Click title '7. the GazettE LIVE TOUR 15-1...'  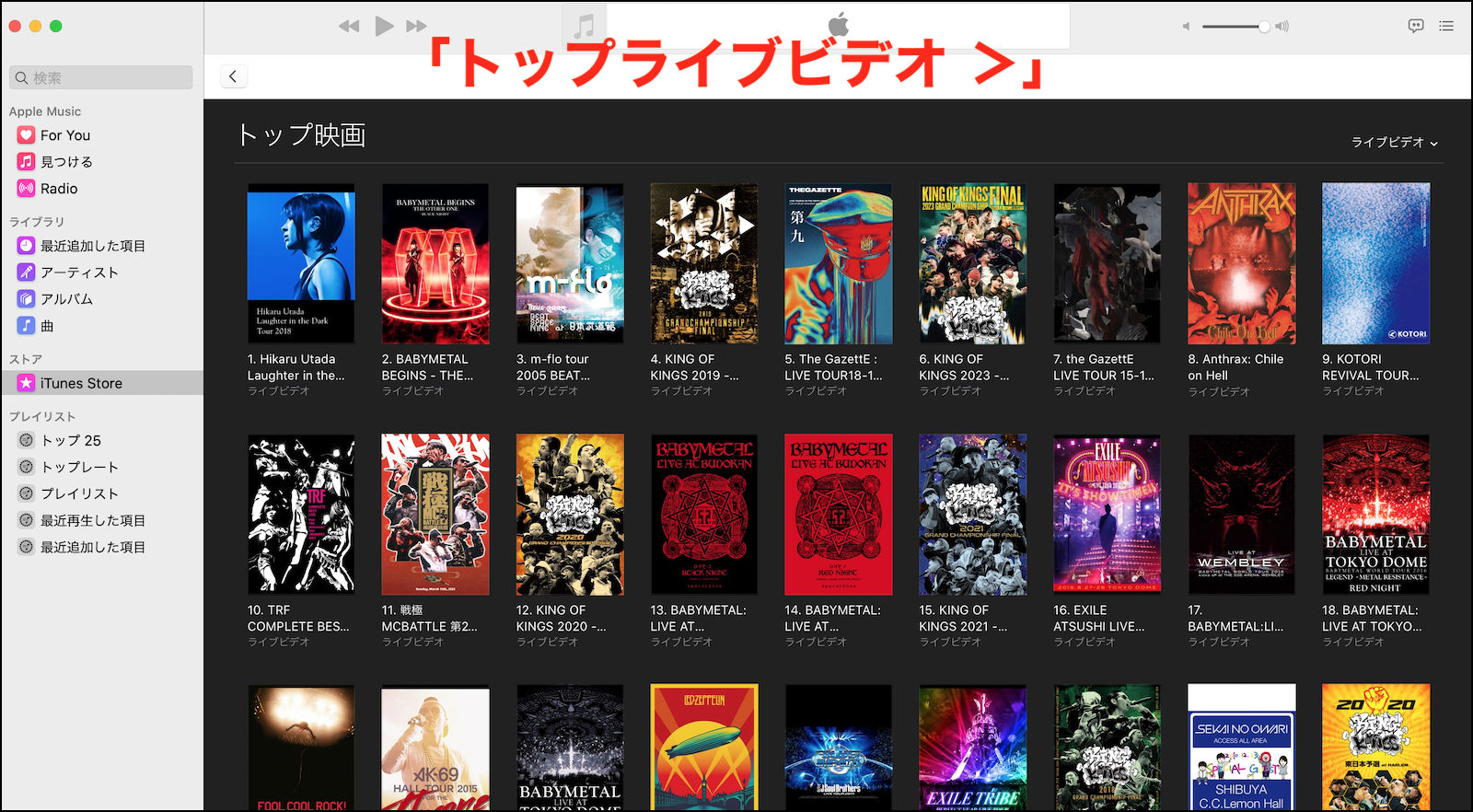[1104, 367]
